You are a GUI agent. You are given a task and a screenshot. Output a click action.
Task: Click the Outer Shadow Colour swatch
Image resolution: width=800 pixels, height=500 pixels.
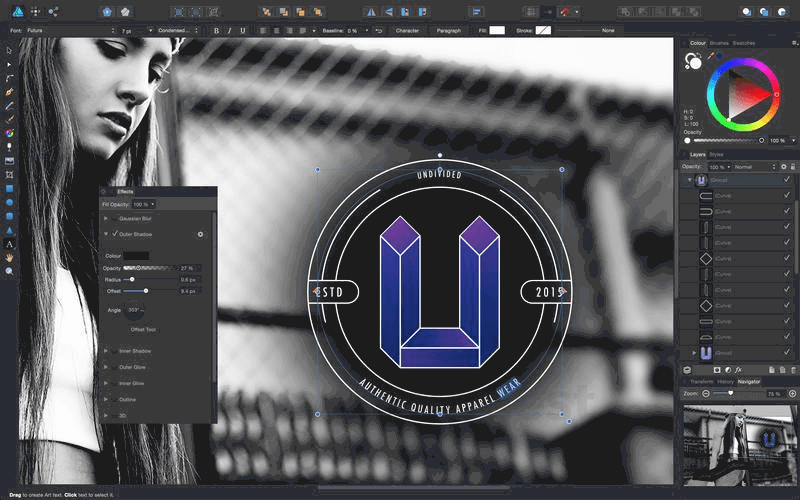point(136,256)
